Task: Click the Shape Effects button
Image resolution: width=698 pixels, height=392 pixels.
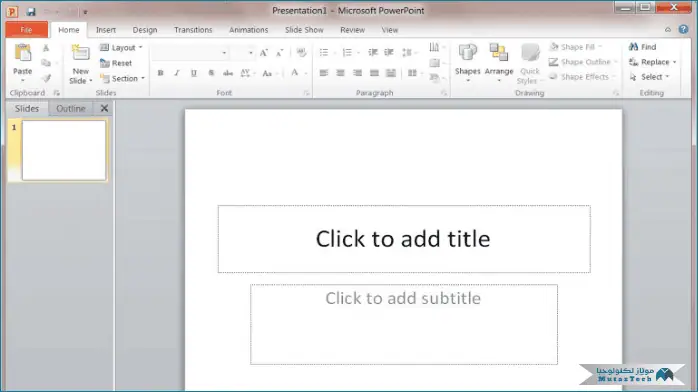Action: 581,77
